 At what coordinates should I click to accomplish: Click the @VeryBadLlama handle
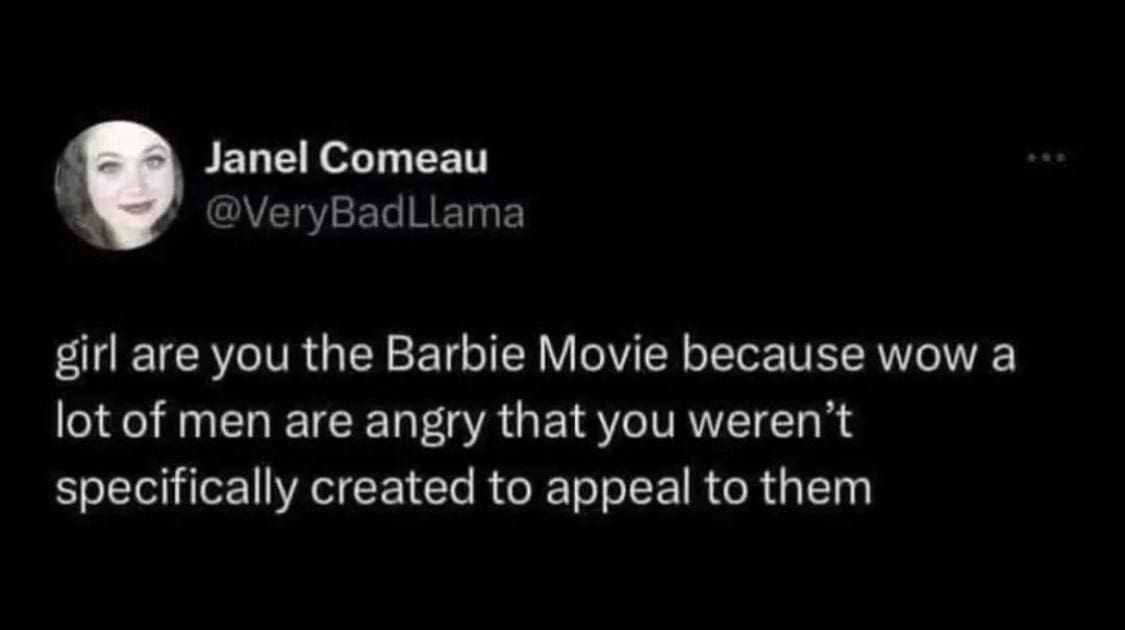click(365, 213)
